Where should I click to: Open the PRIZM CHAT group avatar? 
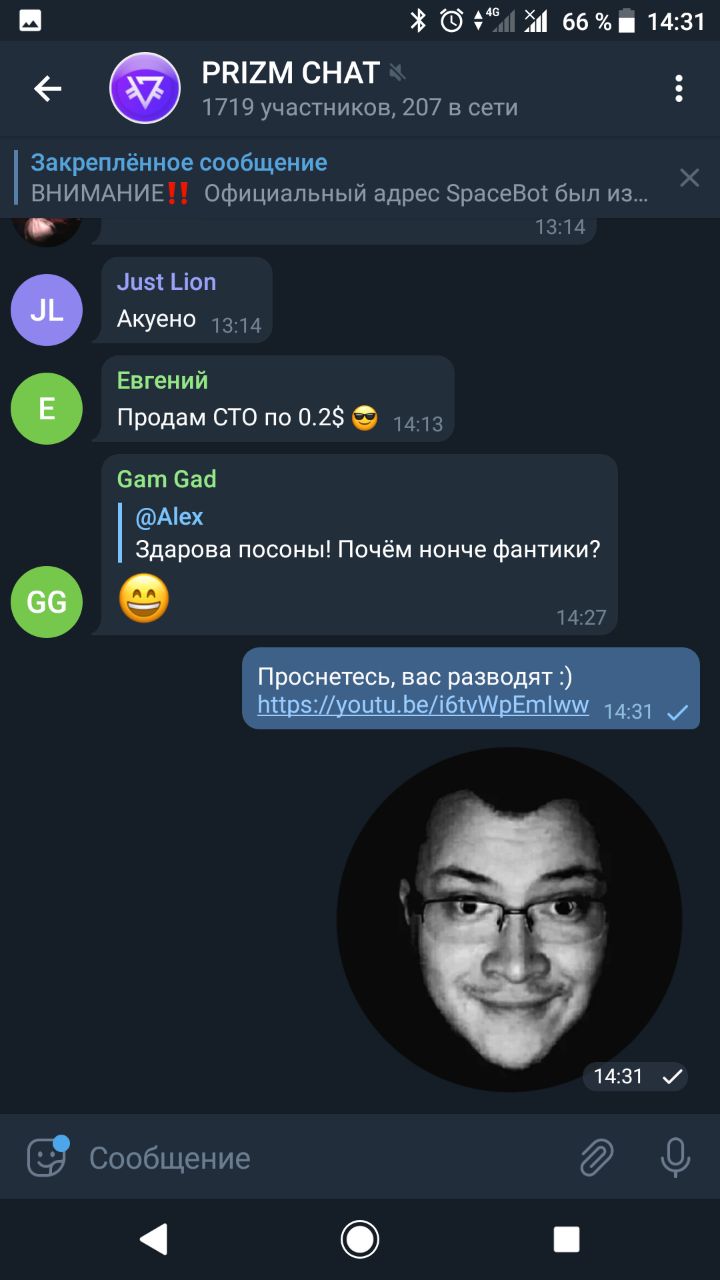tap(145, 88)
